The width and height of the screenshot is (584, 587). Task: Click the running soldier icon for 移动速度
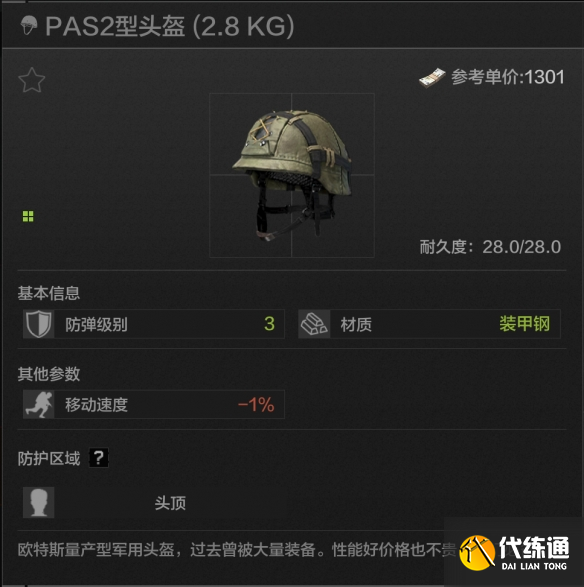39,404
